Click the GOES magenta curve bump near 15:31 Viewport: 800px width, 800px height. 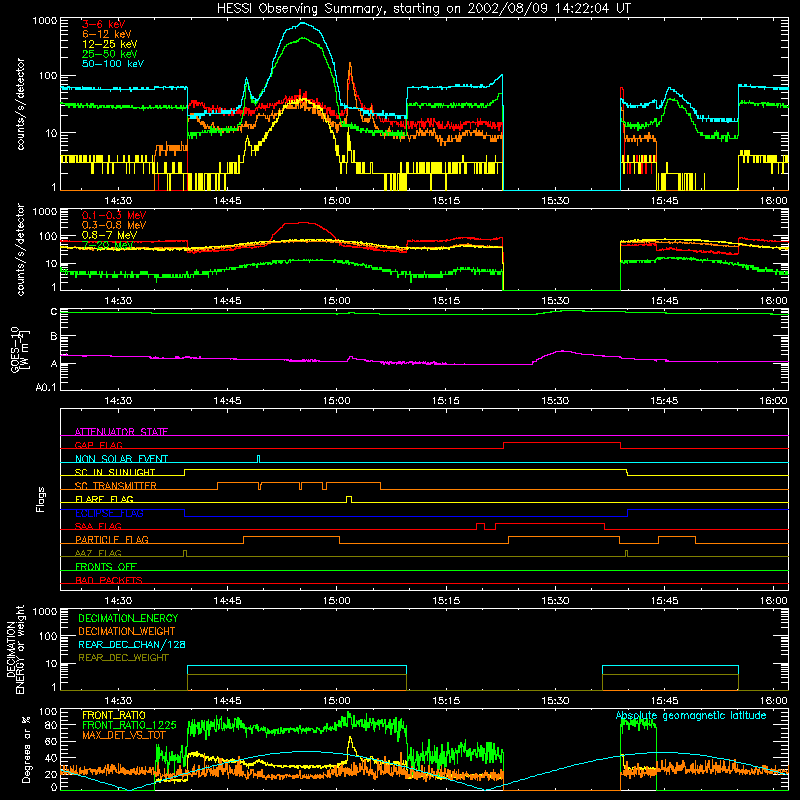[562, 351]
